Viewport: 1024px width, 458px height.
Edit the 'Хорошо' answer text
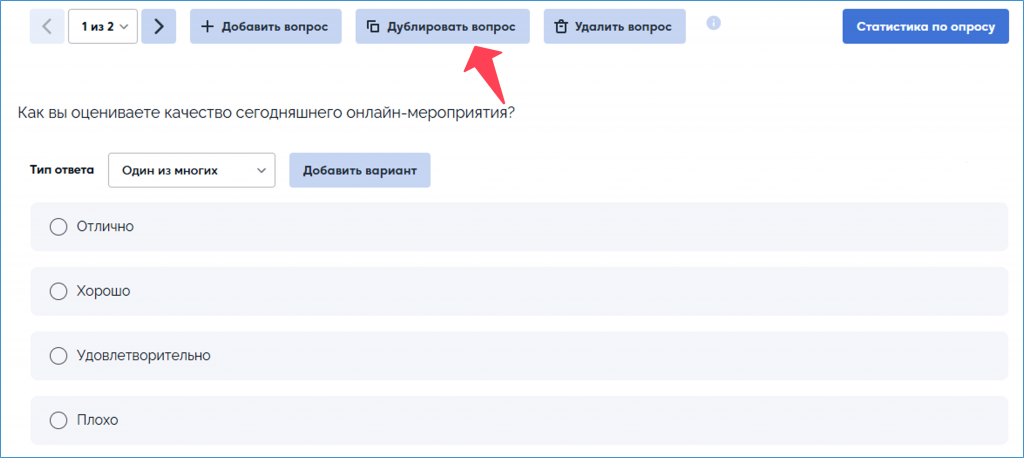pos(104,291)
